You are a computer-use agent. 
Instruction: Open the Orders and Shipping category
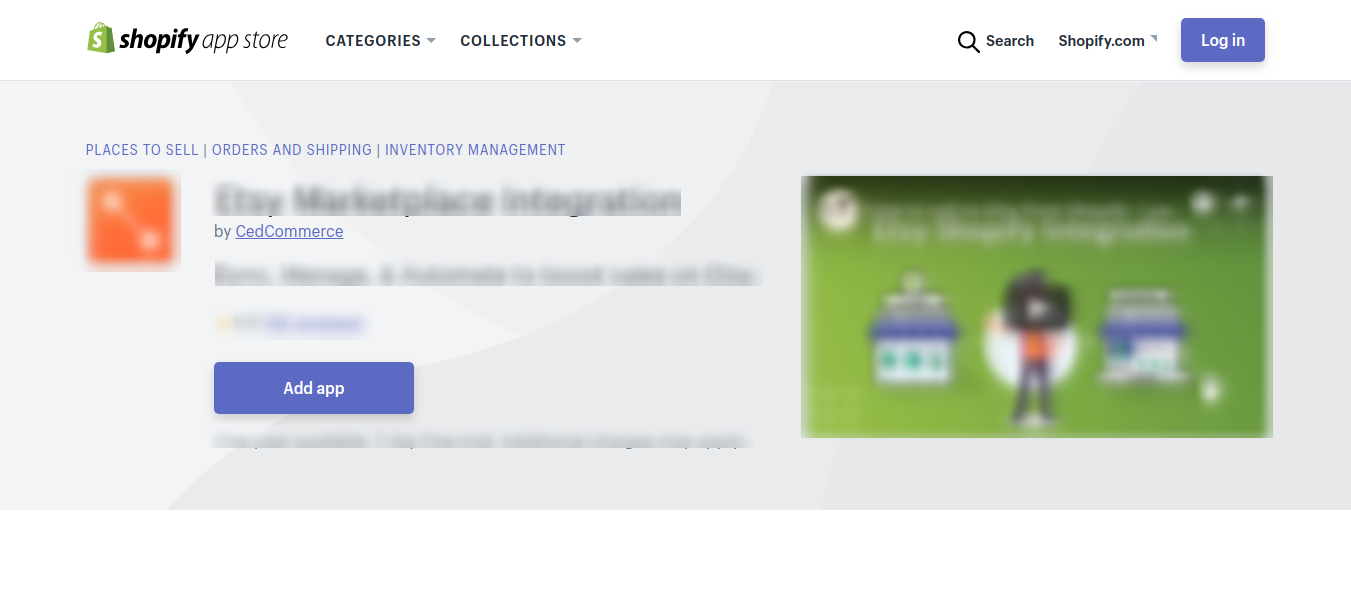pos(292,150)
